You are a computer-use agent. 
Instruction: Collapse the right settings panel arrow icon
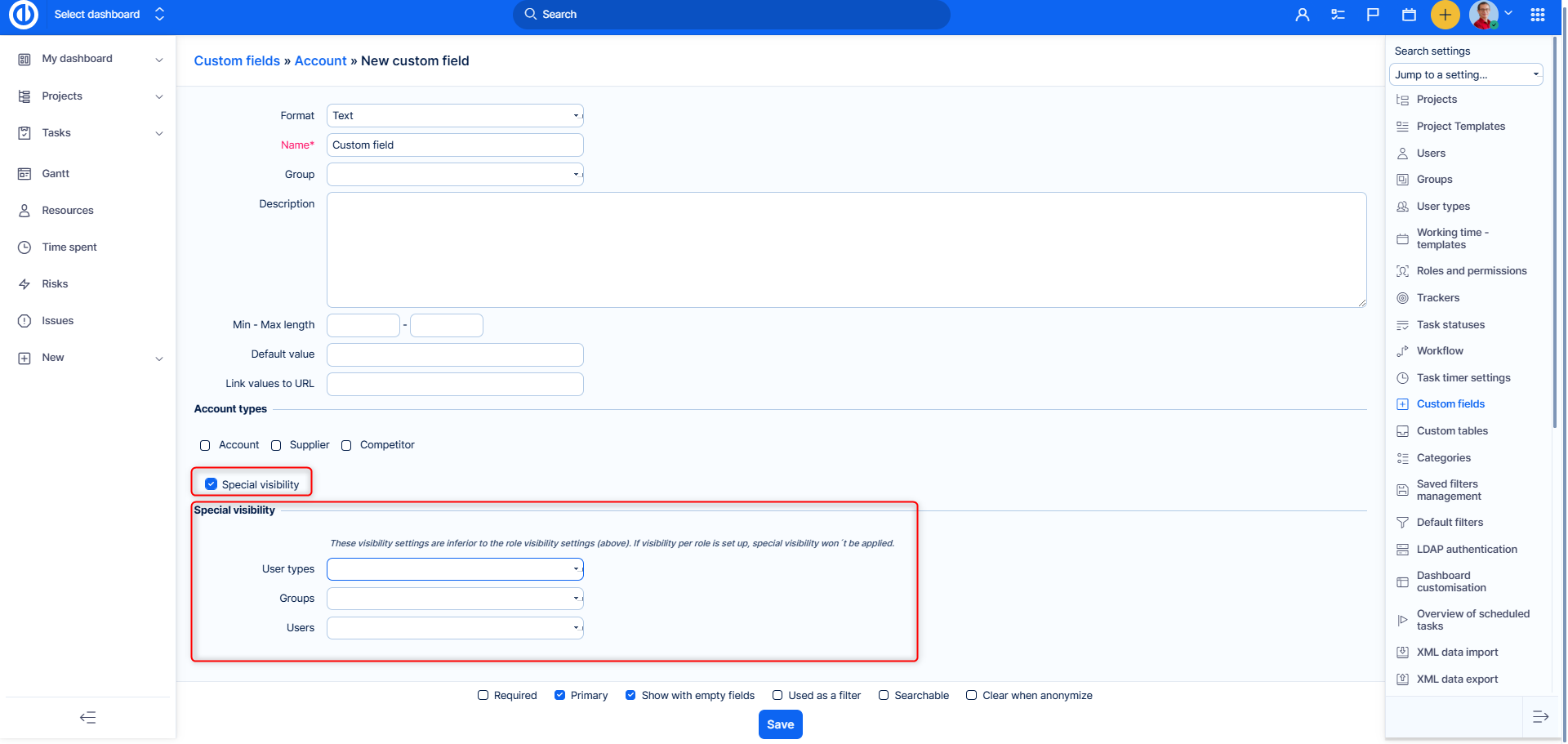pos(1540,717)
